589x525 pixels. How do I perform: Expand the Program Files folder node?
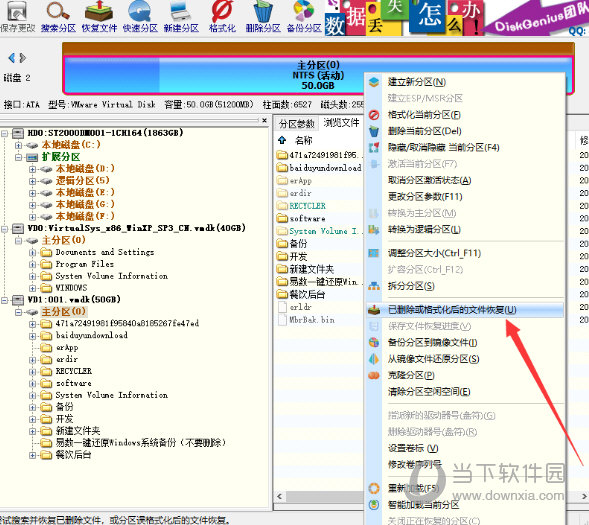[33, 264]
